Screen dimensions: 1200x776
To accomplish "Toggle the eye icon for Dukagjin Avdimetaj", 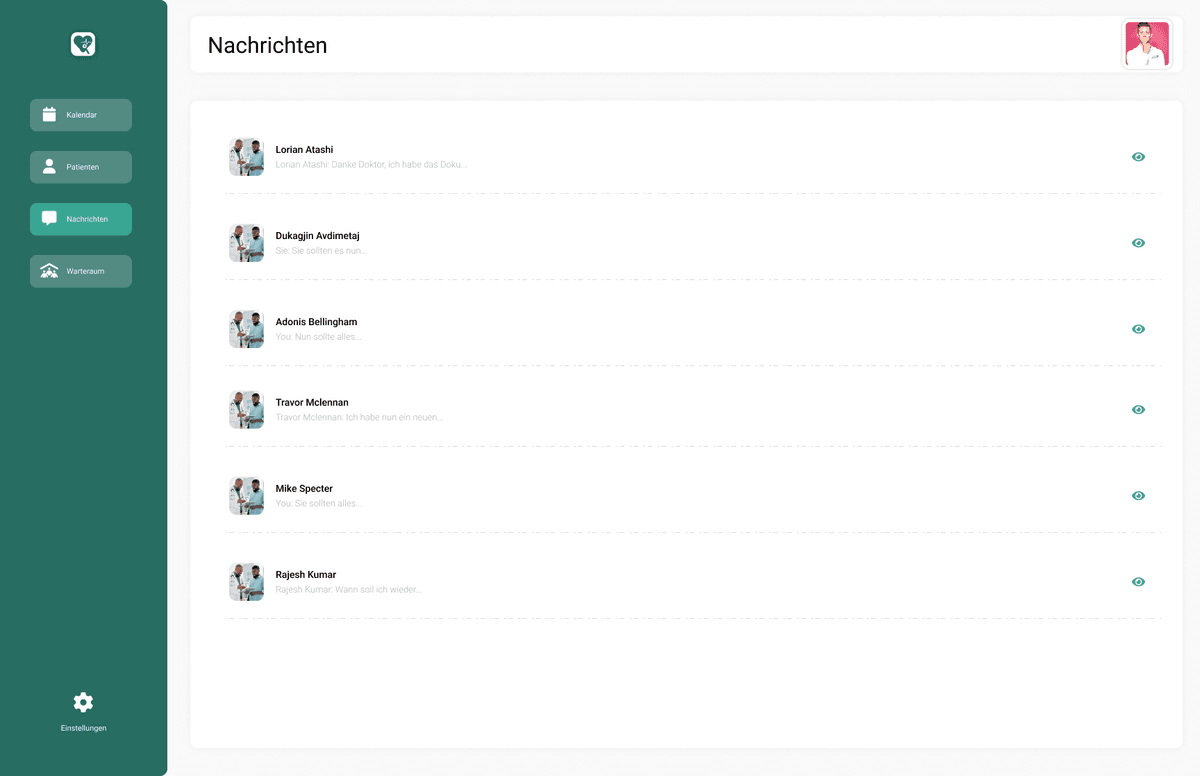I will pos(1138,243).
